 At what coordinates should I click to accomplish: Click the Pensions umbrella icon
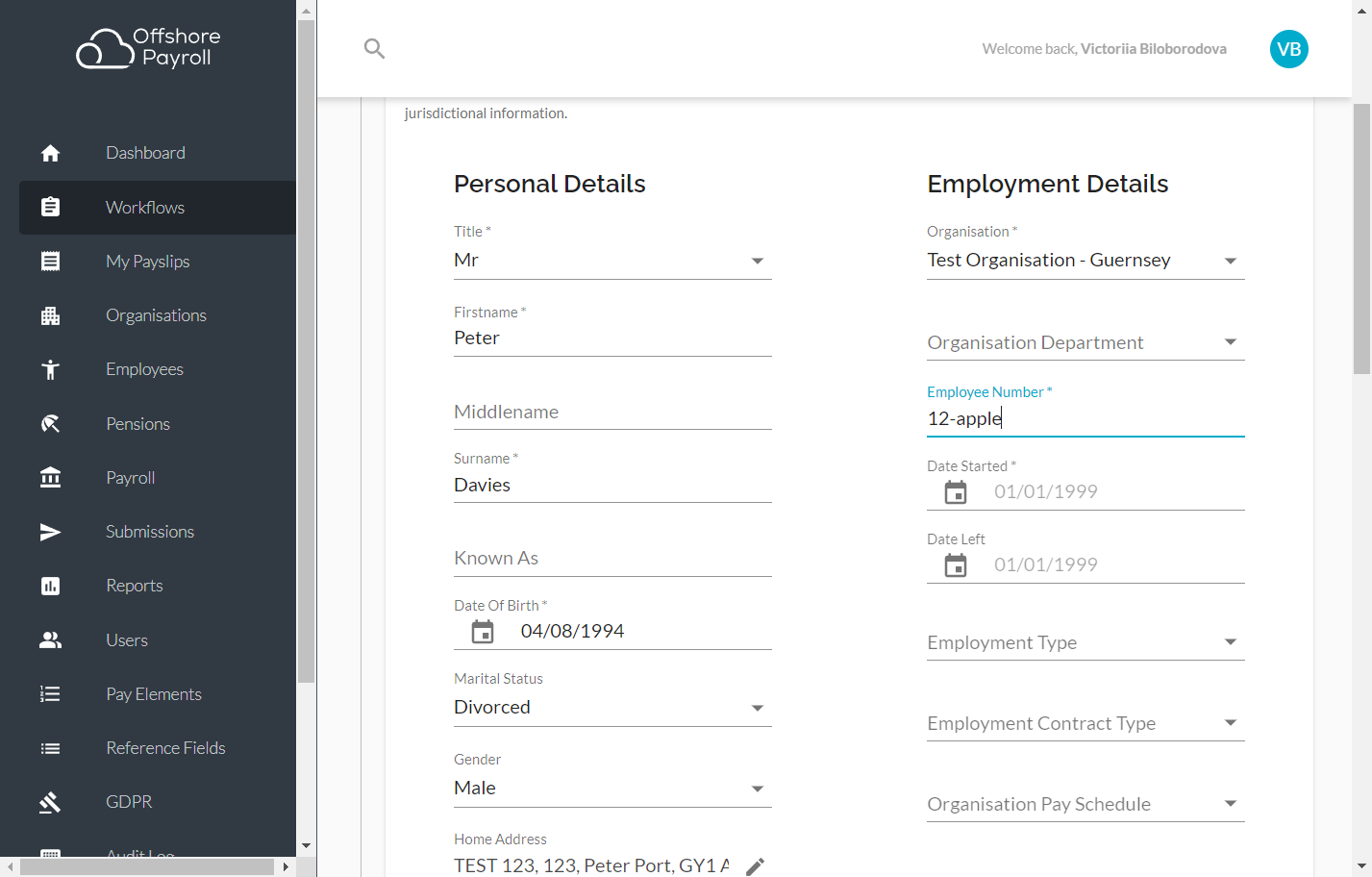click(51, 423)
